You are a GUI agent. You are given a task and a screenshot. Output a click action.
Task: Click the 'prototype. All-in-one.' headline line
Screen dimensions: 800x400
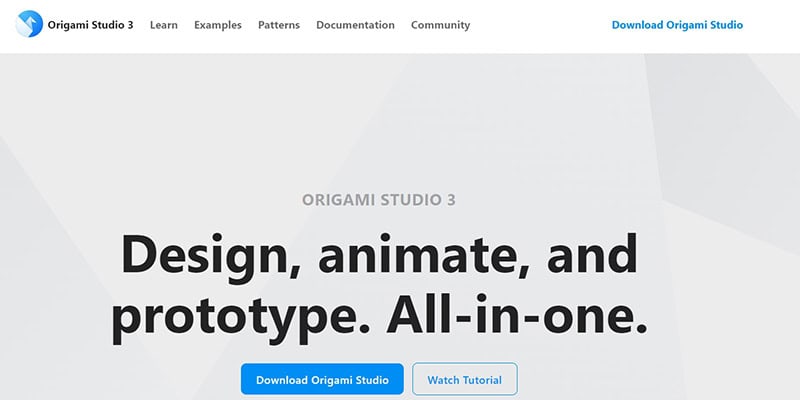[x=380, y=317]
